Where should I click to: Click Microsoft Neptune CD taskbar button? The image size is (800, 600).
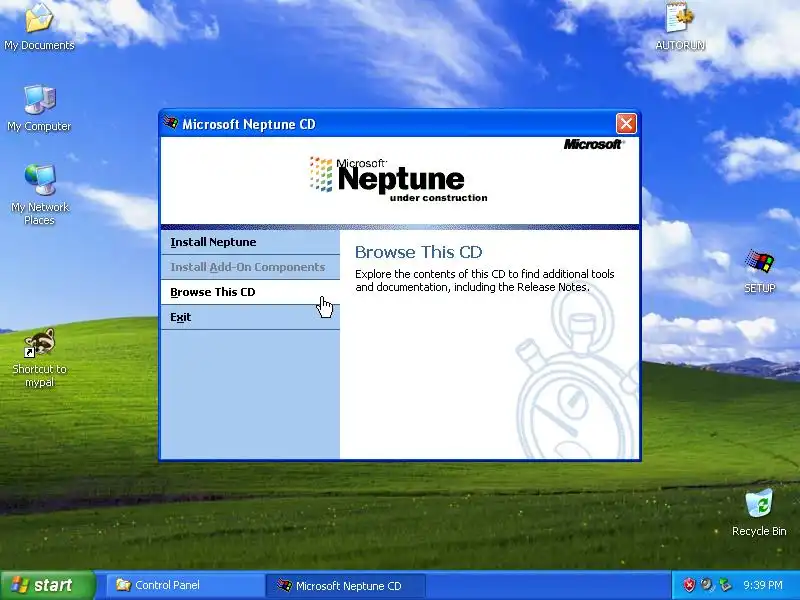[345, 585]
